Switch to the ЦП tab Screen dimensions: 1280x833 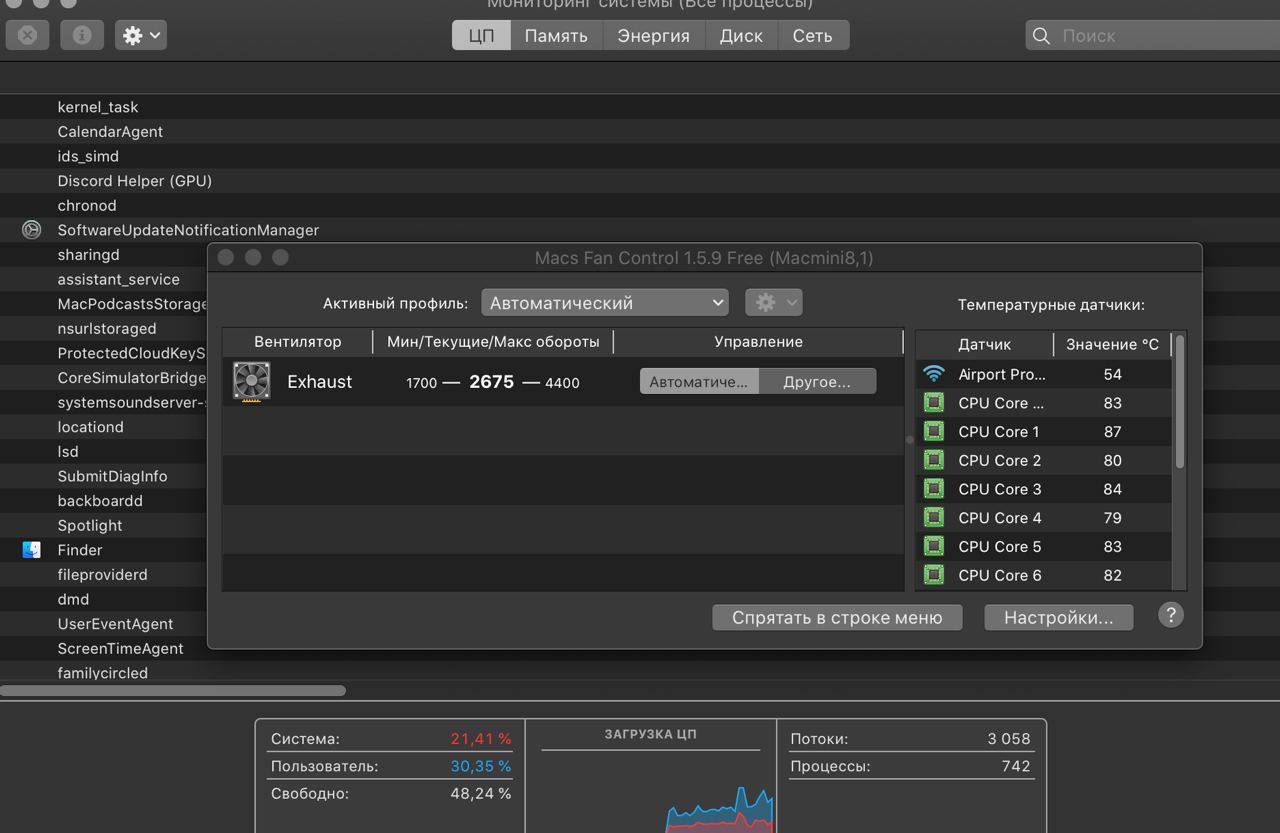coord(481,35)
